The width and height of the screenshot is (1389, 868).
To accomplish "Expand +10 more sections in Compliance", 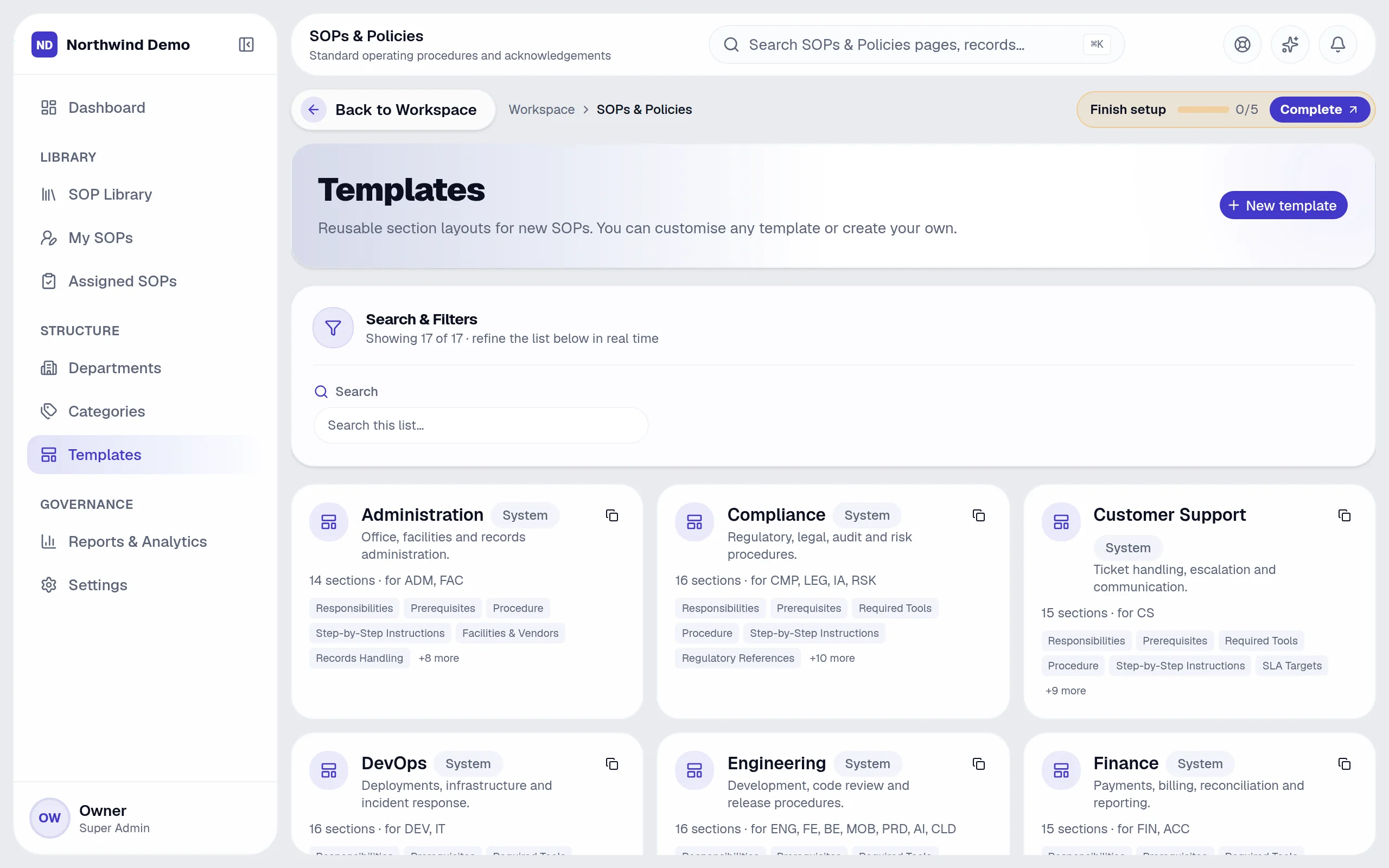I will coord(832,659).
